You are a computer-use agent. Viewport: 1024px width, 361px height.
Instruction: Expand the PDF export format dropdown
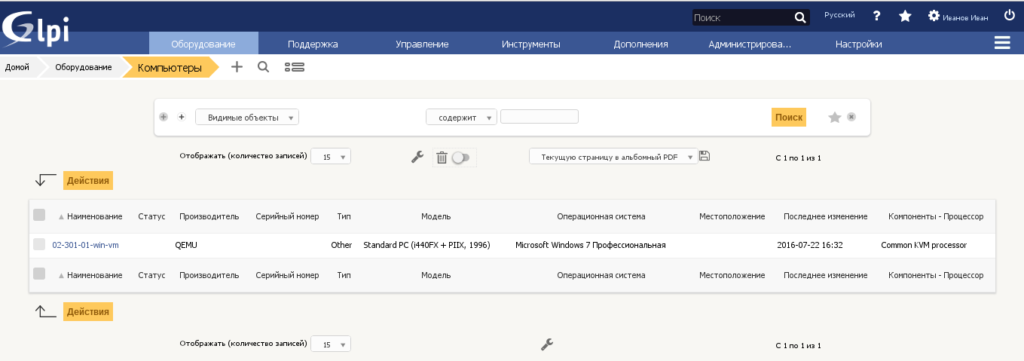click(x=613, y=157)
